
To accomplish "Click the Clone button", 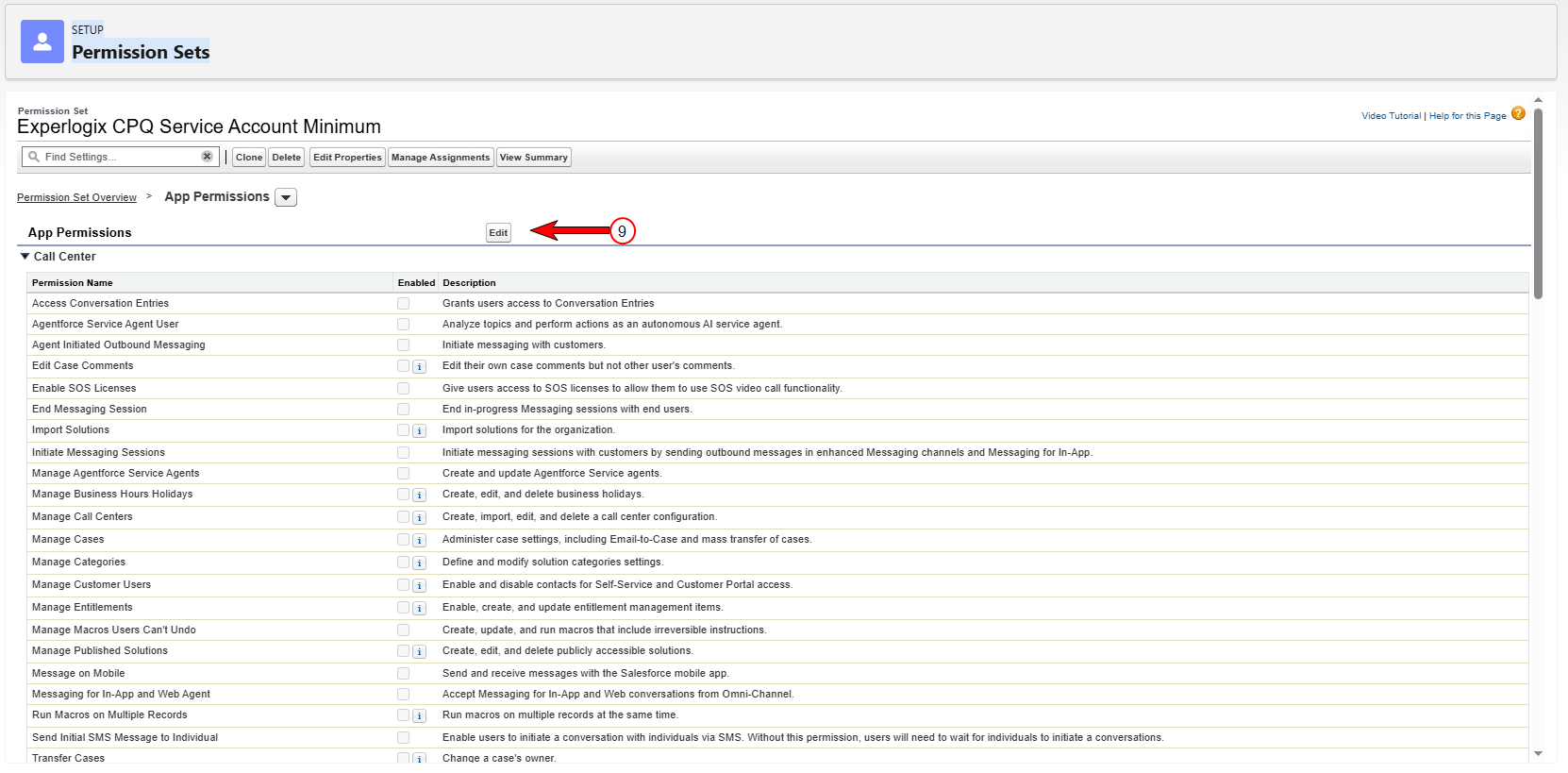I will [x=249, y=158].
